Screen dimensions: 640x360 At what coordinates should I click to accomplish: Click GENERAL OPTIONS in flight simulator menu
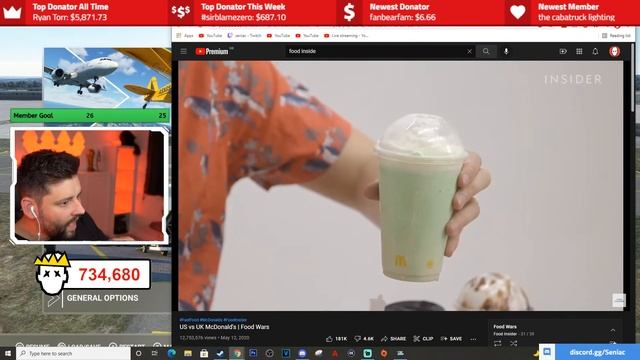(102, 298)
